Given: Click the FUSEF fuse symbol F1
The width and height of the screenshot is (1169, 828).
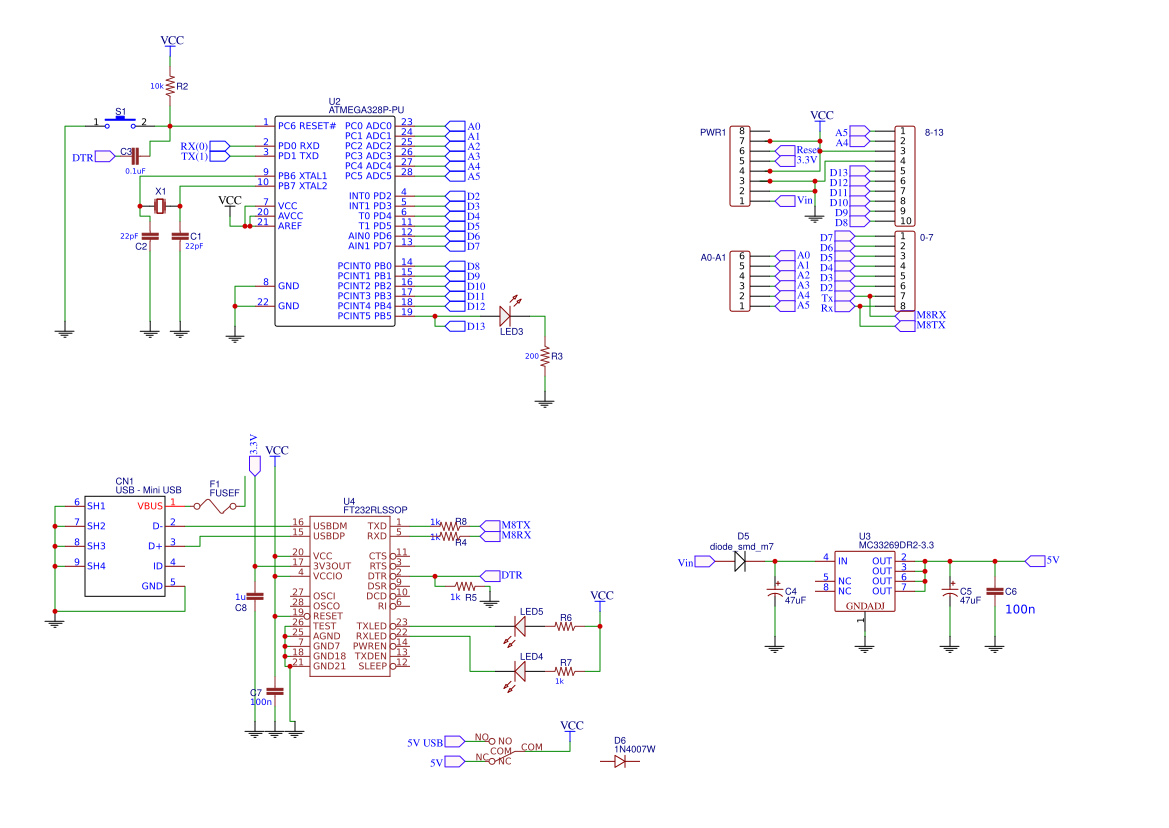Looking at the screenshot, I should point(216,505).
